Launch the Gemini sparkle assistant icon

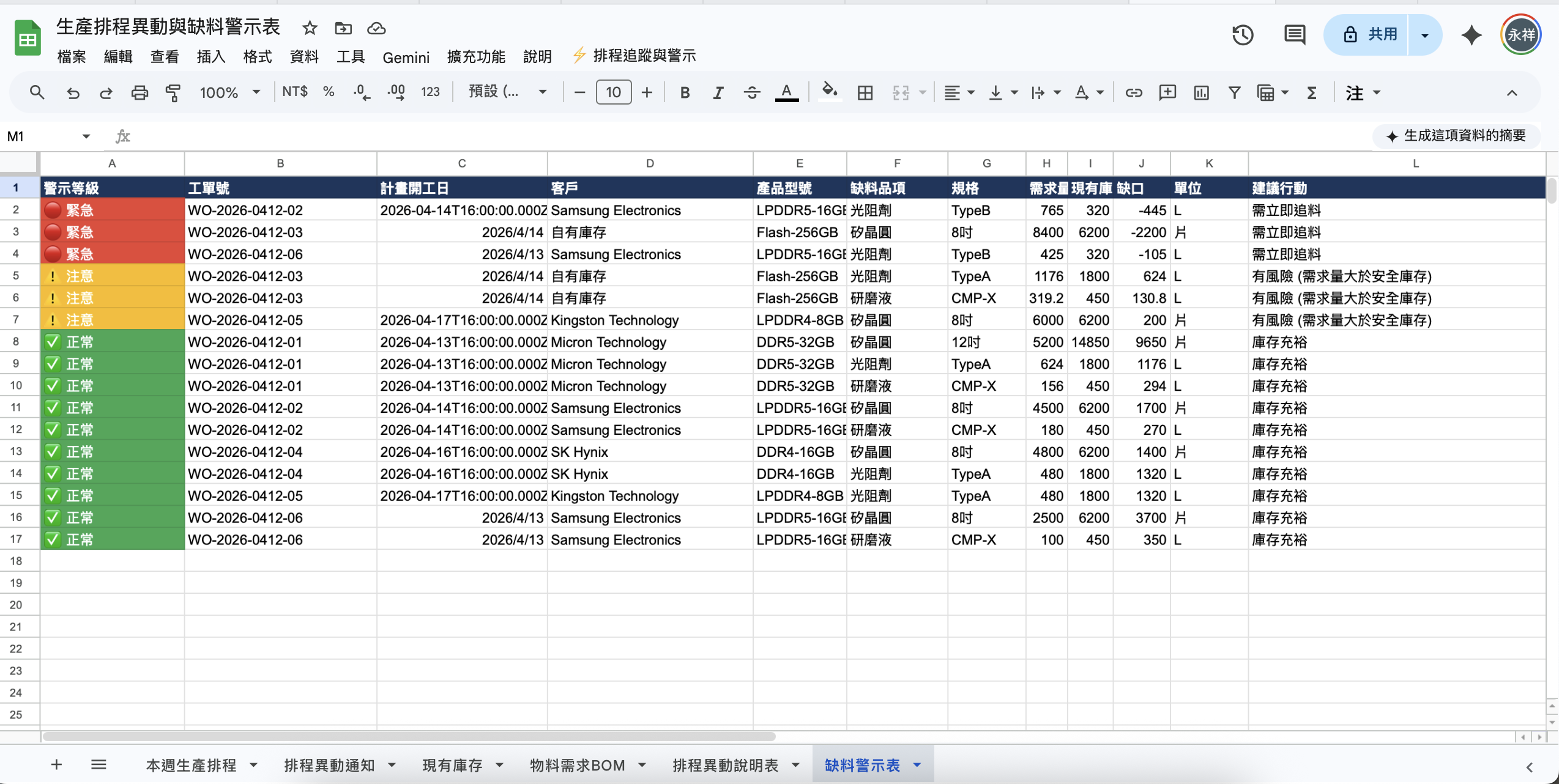pos(1471,35)
